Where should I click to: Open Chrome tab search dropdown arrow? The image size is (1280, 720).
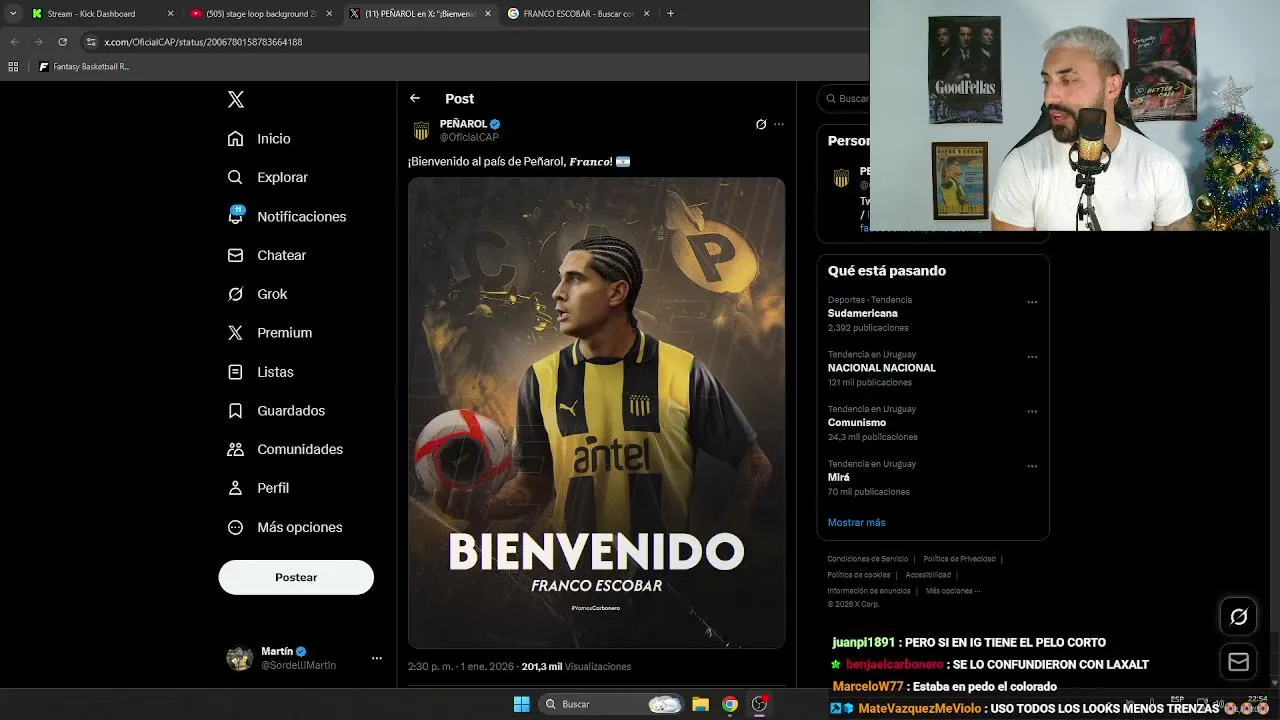tap(12, 14)
